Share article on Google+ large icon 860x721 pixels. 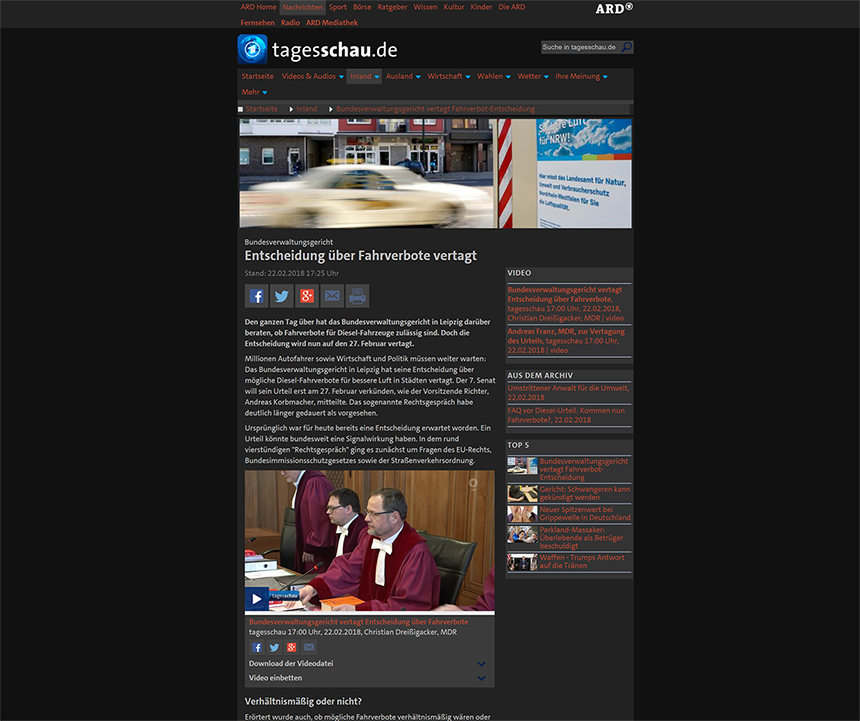(x=307, y=296)
